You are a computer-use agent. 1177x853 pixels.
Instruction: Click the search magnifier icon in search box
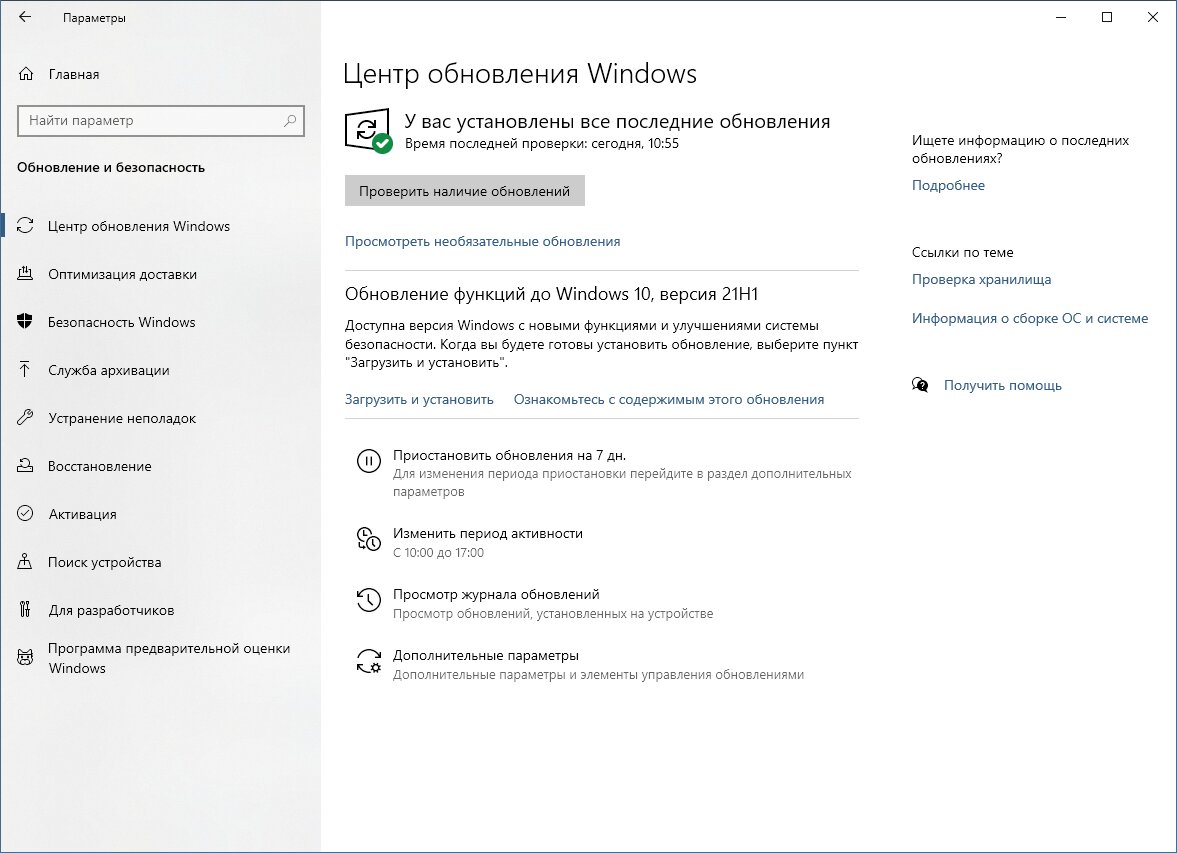coord(290,121)
